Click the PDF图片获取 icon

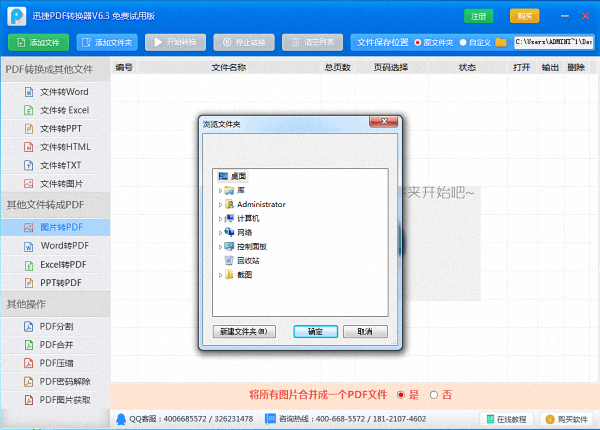pos(29,400)
